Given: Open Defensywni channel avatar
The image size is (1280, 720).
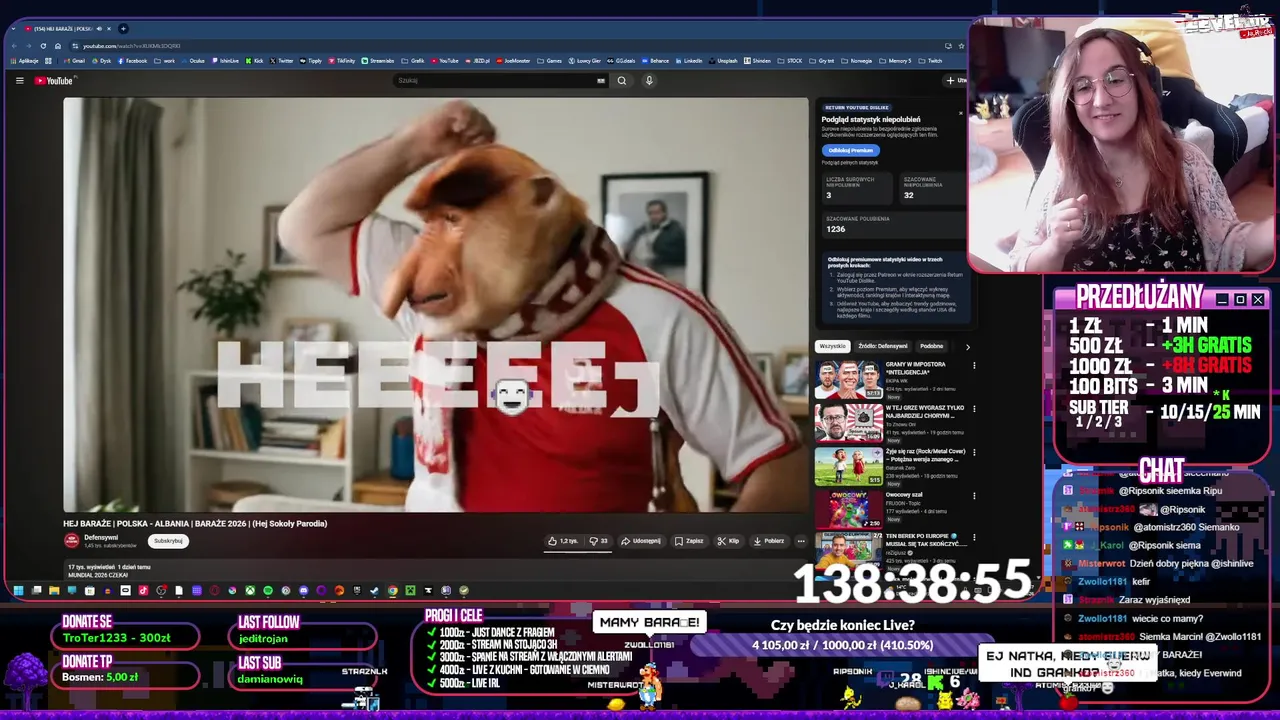Looking at the screenshot, I should tap(71, 541).
